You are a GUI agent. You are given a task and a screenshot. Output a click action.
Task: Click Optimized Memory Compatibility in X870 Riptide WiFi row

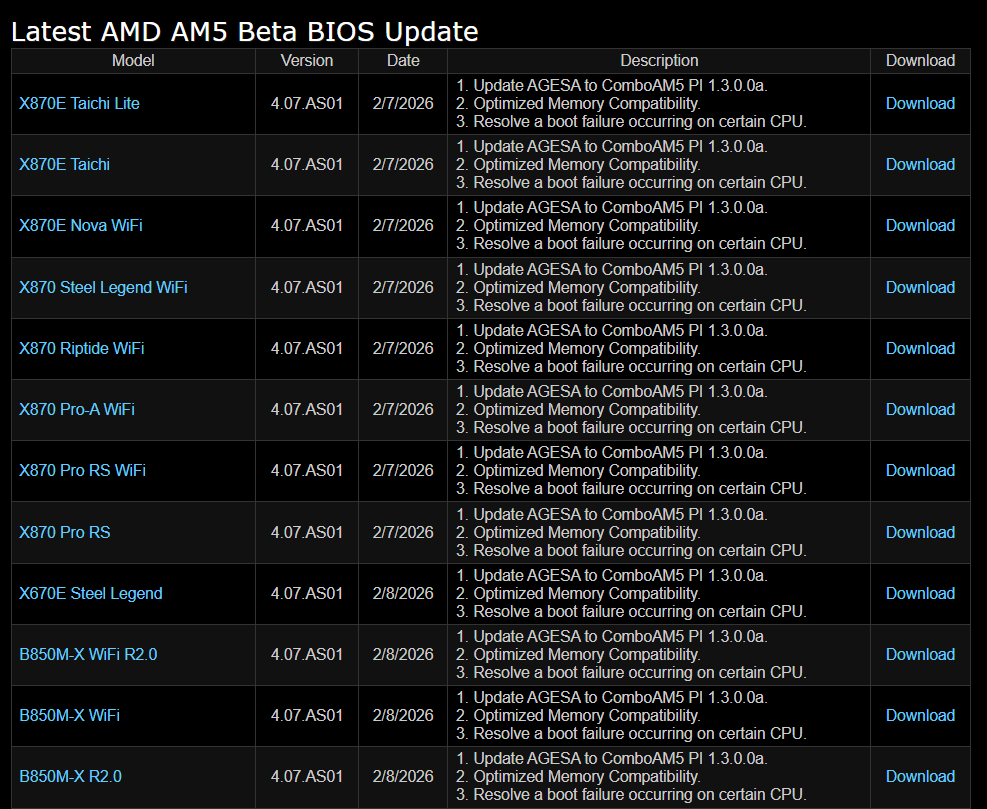coord(578,348)
